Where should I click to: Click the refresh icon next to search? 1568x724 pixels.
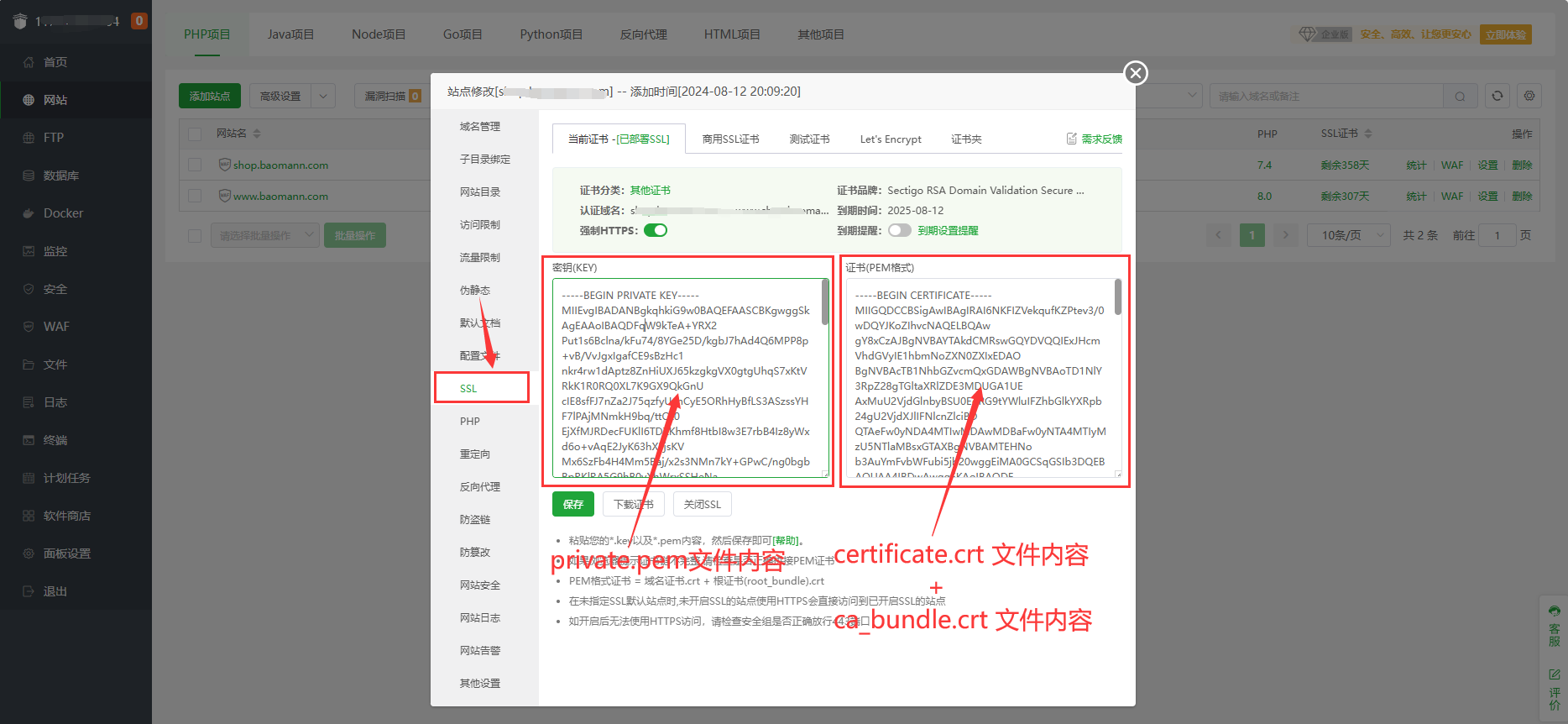(1497, 96)
